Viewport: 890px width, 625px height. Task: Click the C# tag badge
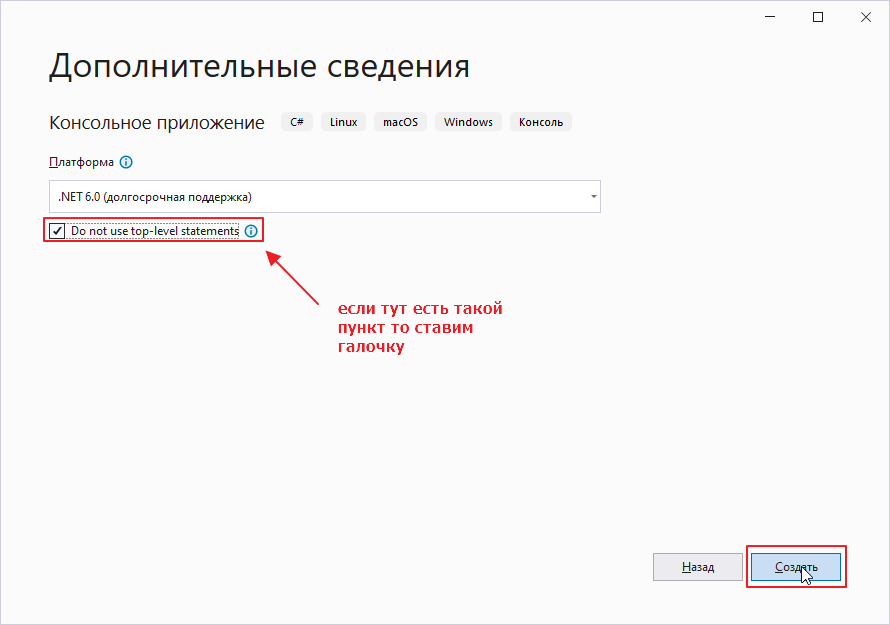297,122
